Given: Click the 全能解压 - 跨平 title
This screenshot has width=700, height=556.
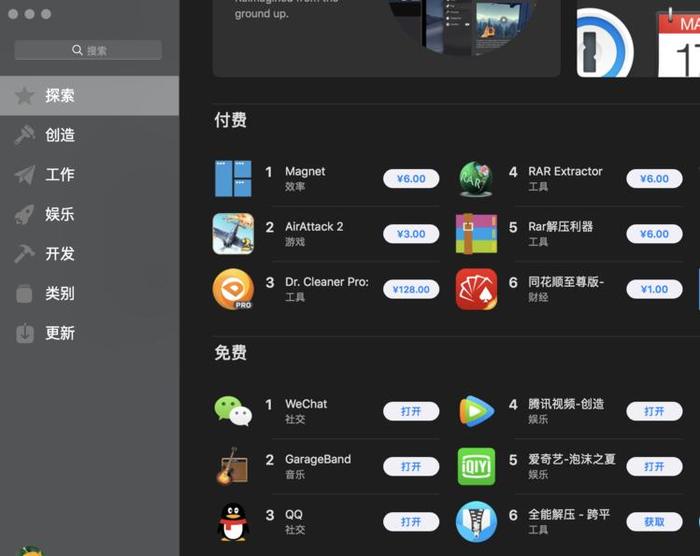Looking at the screenshot, I should tap(569, 514).
